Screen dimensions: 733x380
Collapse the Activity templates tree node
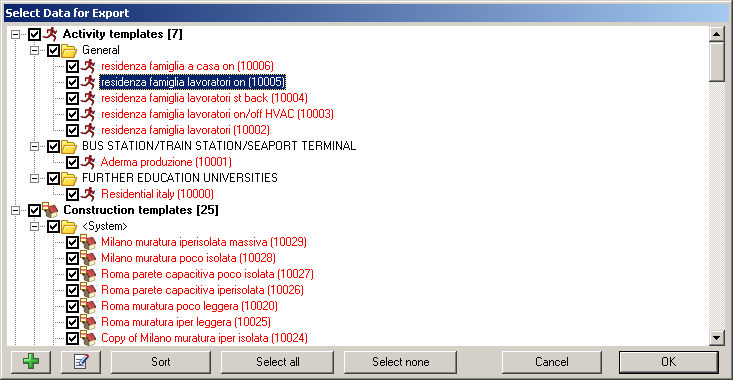click(15, 35)
